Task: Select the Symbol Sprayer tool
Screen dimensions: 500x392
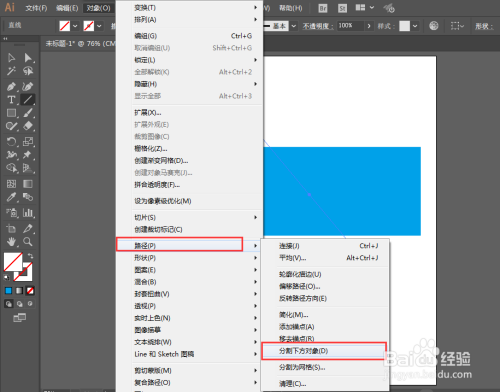Action: click(12, 213)
